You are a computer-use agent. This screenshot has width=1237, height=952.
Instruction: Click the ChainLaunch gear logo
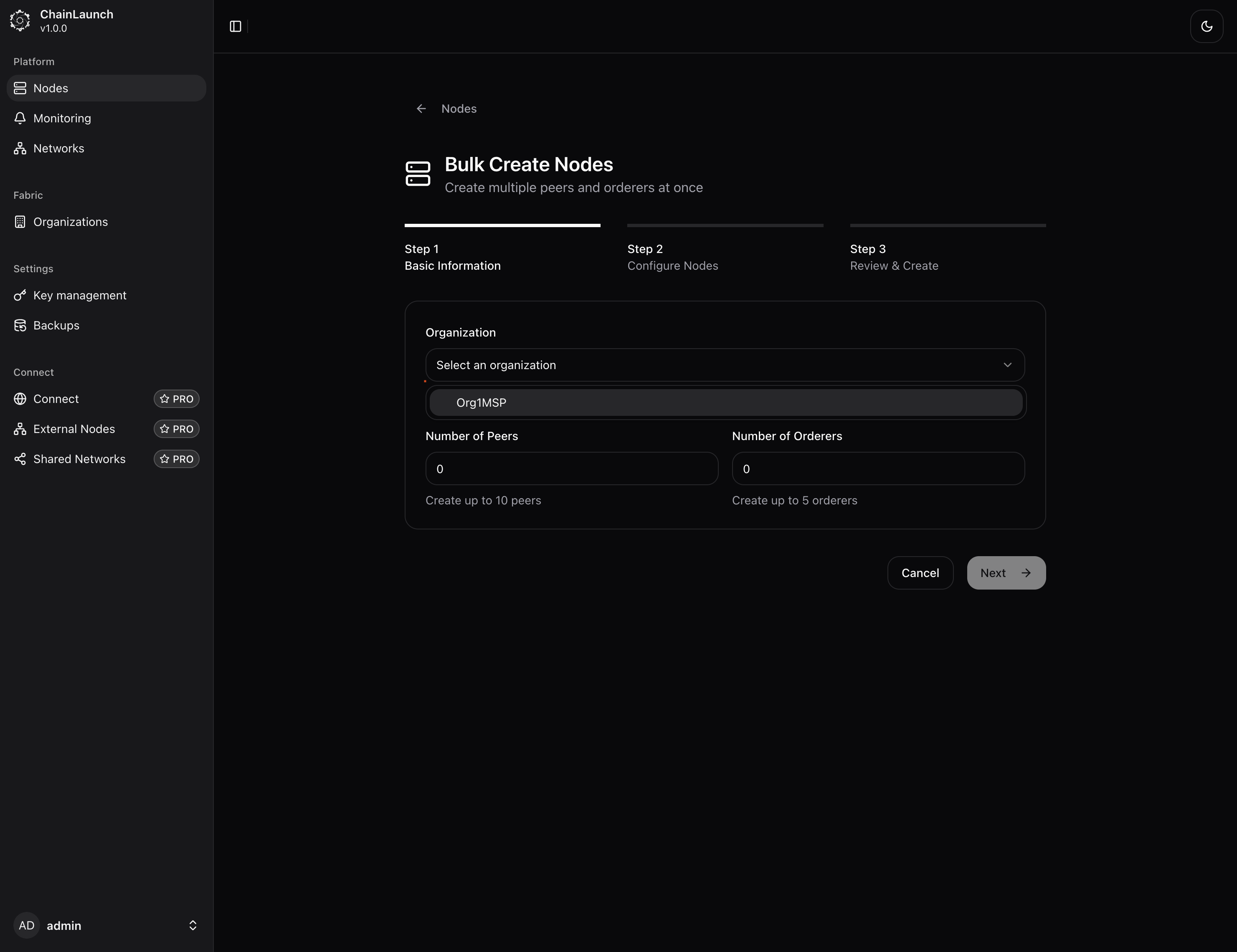coord(20,20)
